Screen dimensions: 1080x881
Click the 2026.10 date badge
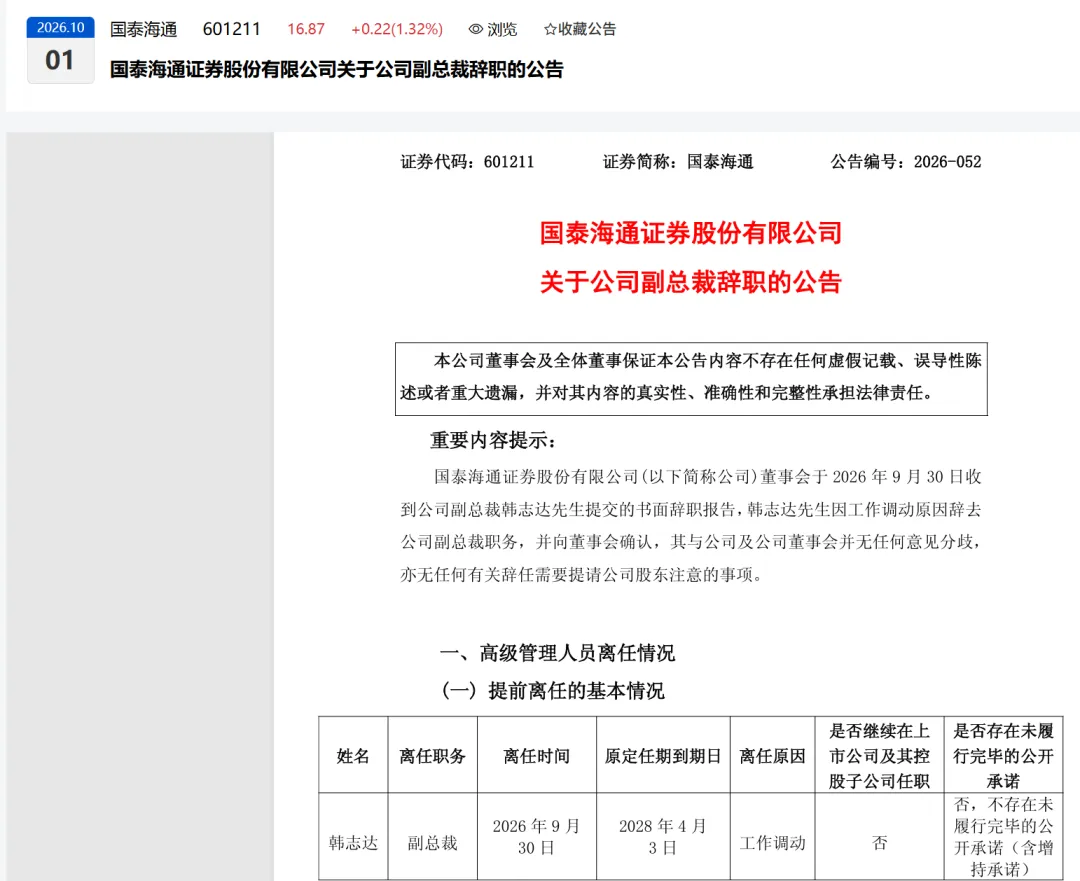click(61, 28)
